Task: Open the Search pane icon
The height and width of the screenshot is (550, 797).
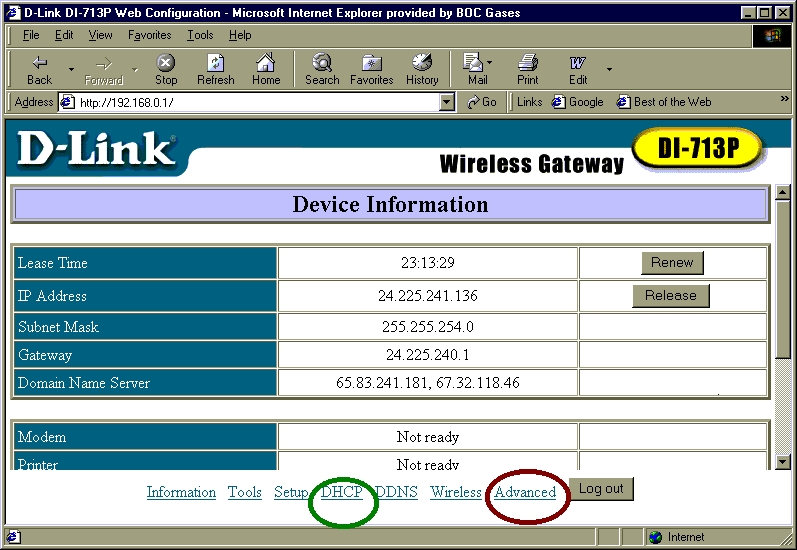Action: (322, 64)
